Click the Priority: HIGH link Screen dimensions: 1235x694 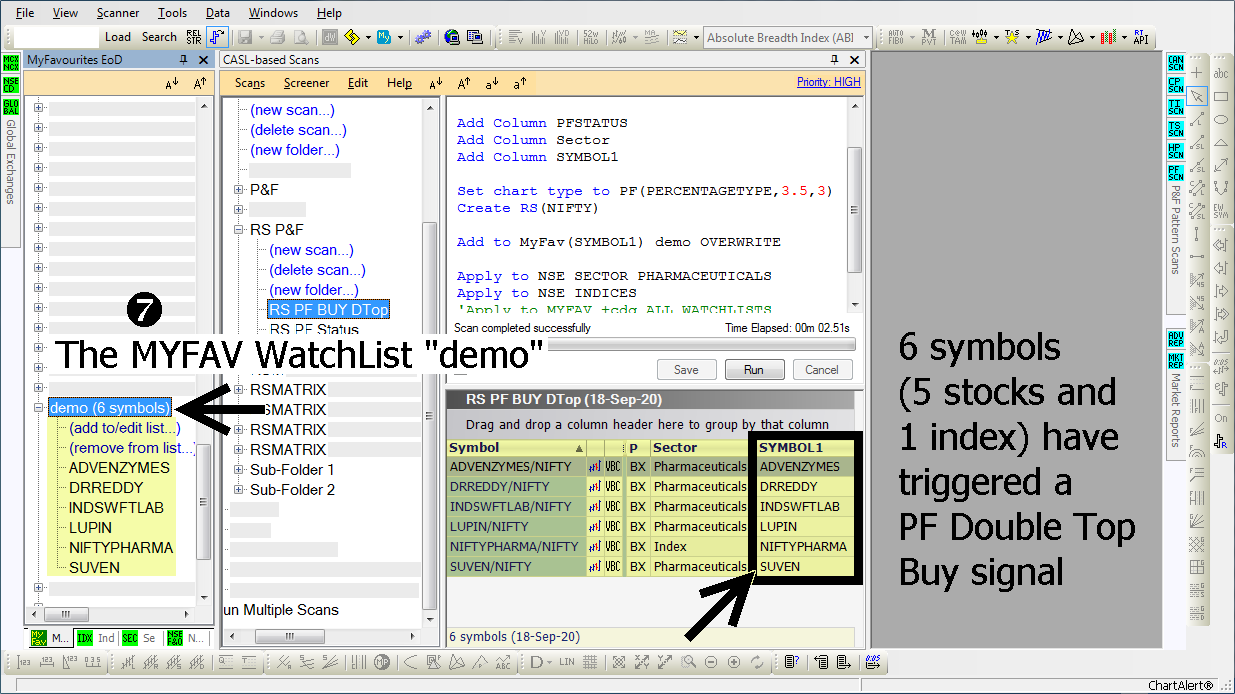coord(828,82)
